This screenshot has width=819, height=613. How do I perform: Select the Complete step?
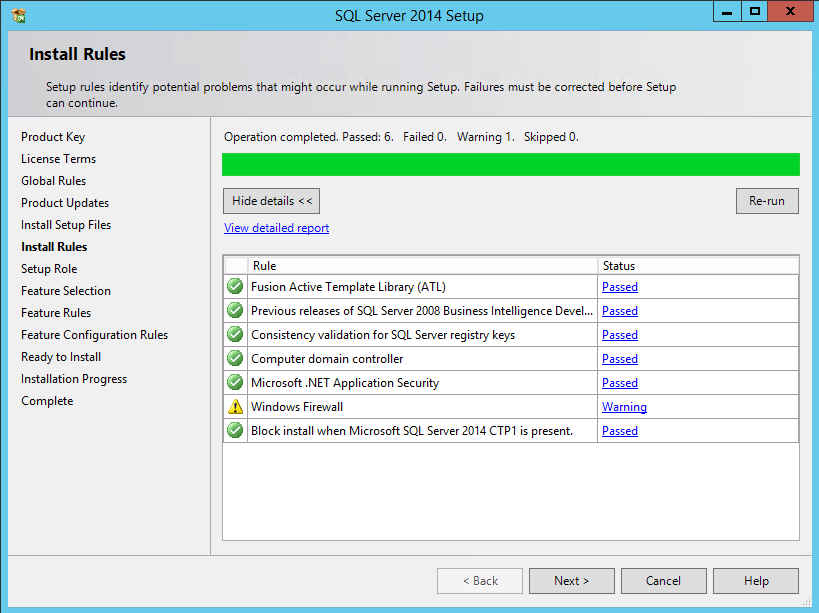[47, 401]
